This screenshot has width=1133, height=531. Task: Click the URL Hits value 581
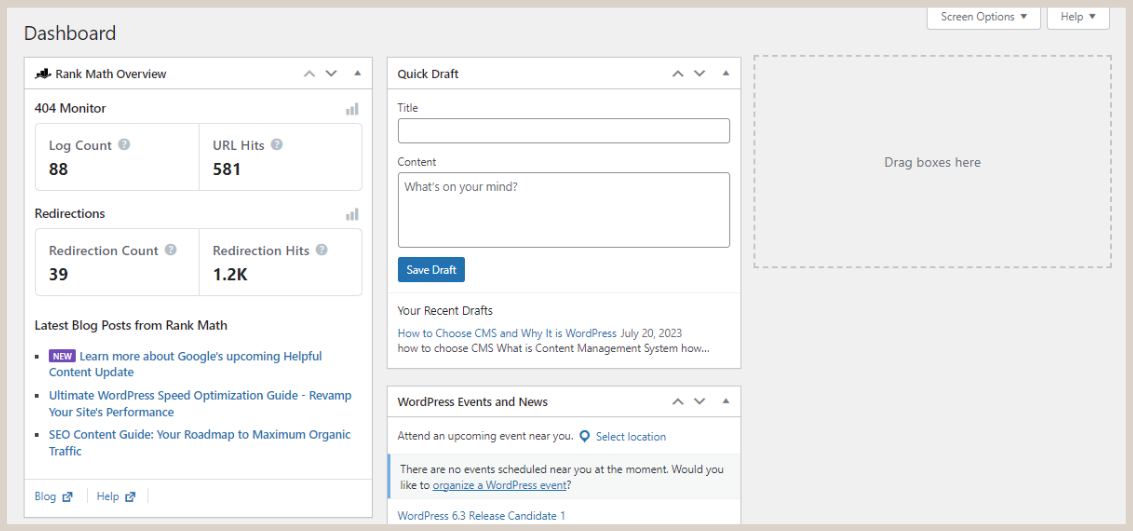click(226, 169)
